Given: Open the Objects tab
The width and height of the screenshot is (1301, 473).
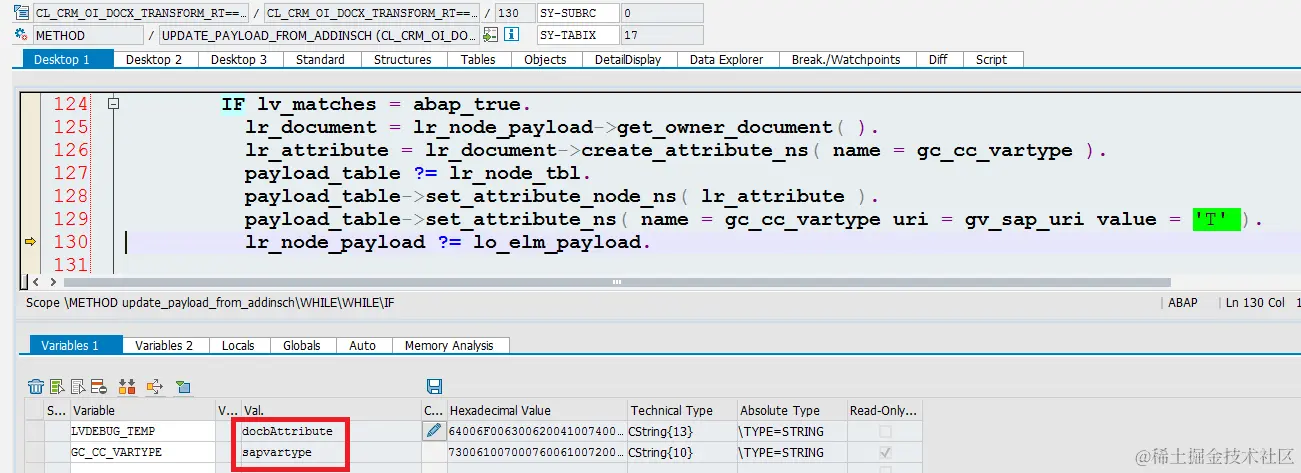Looking at the screenshot, I should (x=546, y=60).
